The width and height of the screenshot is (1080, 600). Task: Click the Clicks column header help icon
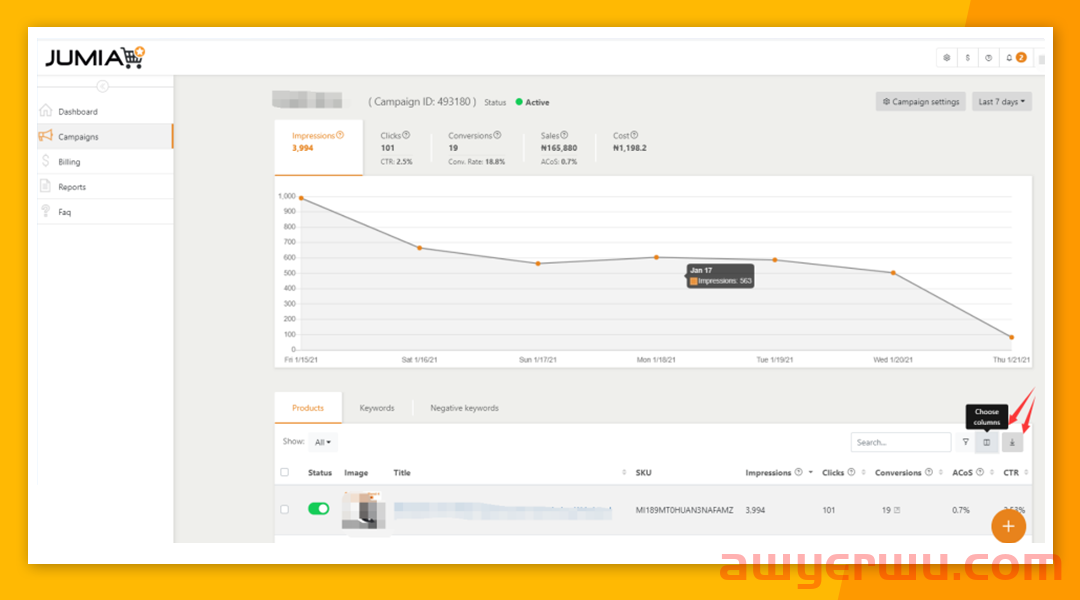coord(851,472)
